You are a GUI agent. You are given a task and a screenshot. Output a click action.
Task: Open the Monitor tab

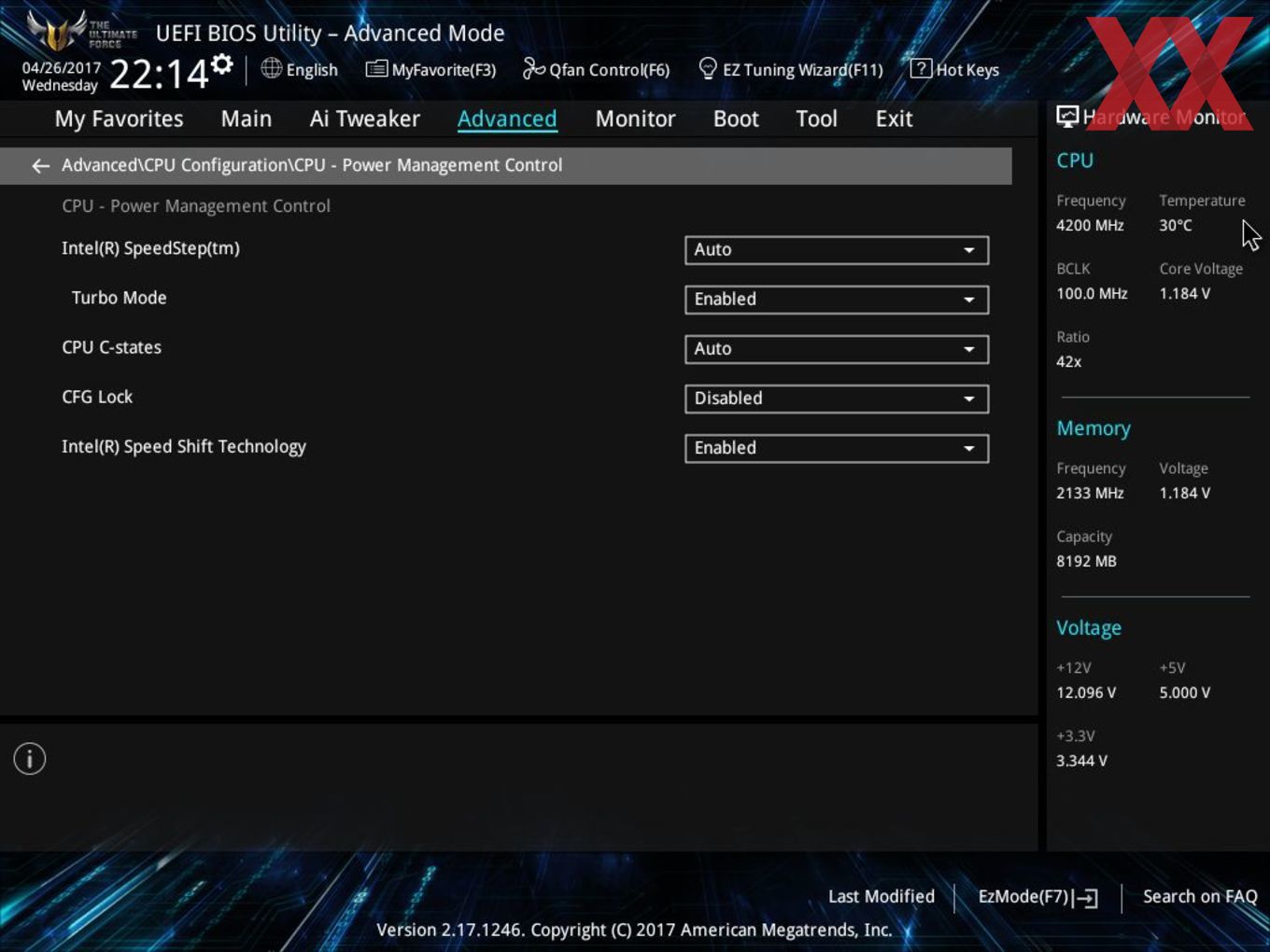[636, 119]
